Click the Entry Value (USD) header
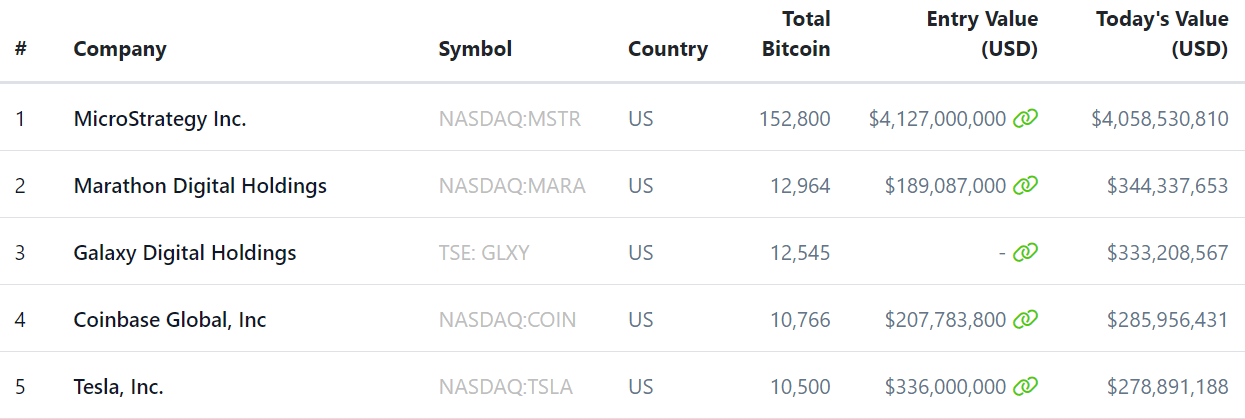 pyautogui.click(x=982, y=34)
